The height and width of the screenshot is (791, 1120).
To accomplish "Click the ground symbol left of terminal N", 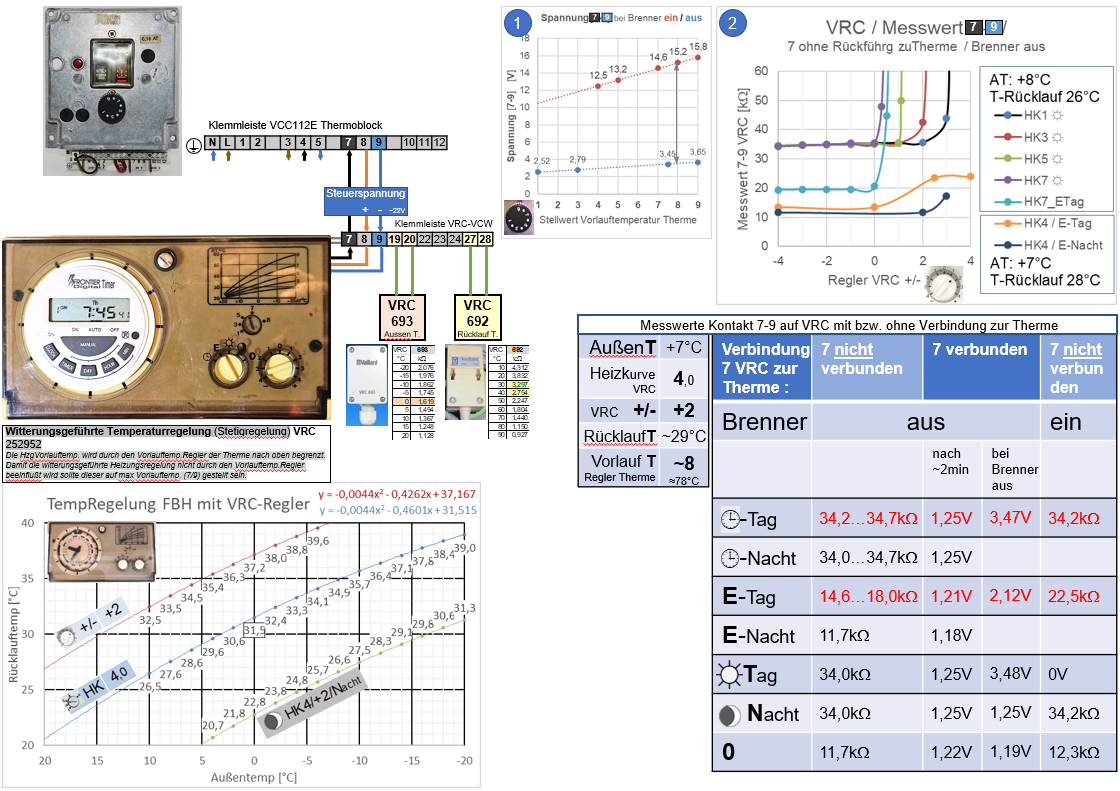I will [194, 146].
